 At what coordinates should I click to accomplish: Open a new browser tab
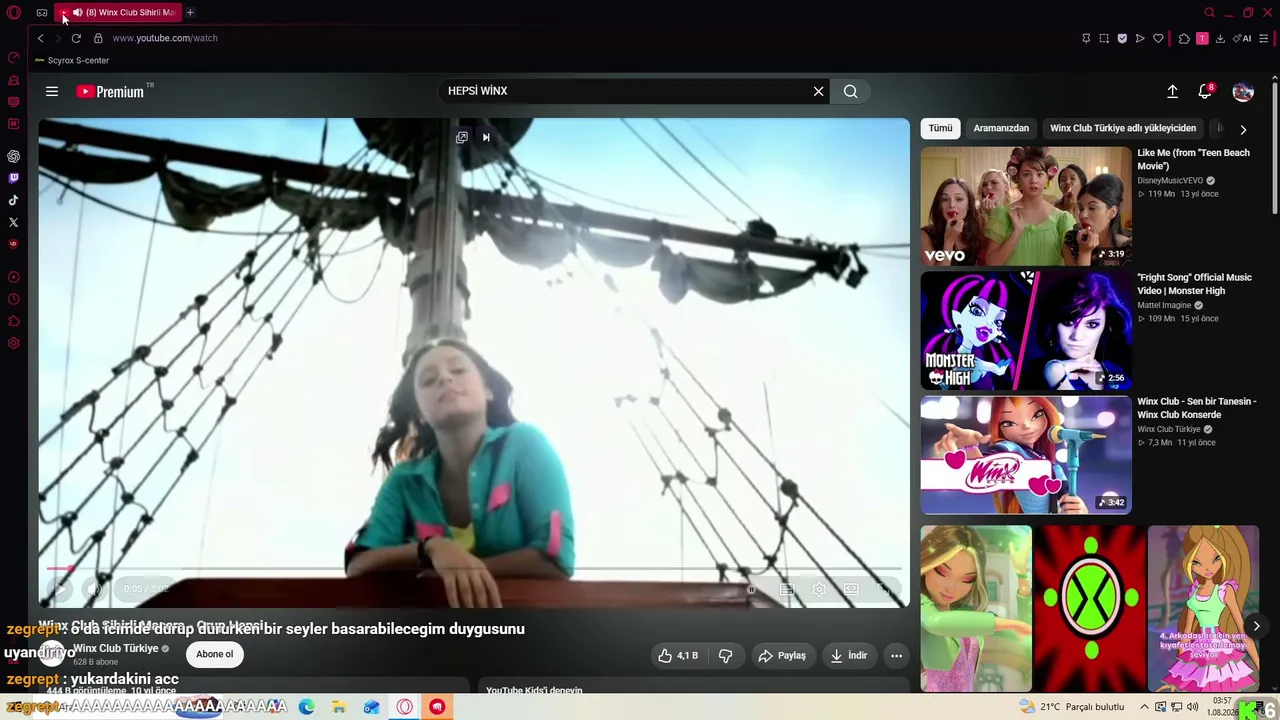click(x=190, y=13)
